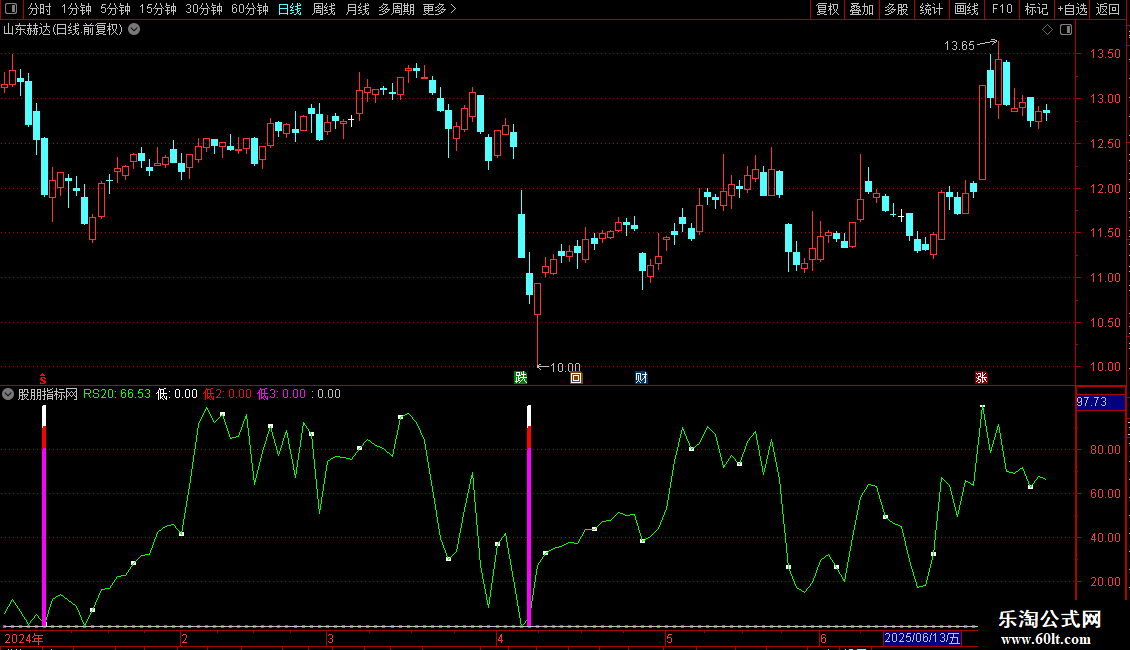1130x650 pixels.
Task: Open the 画线 drawing tools
Action: pos(966,9)
